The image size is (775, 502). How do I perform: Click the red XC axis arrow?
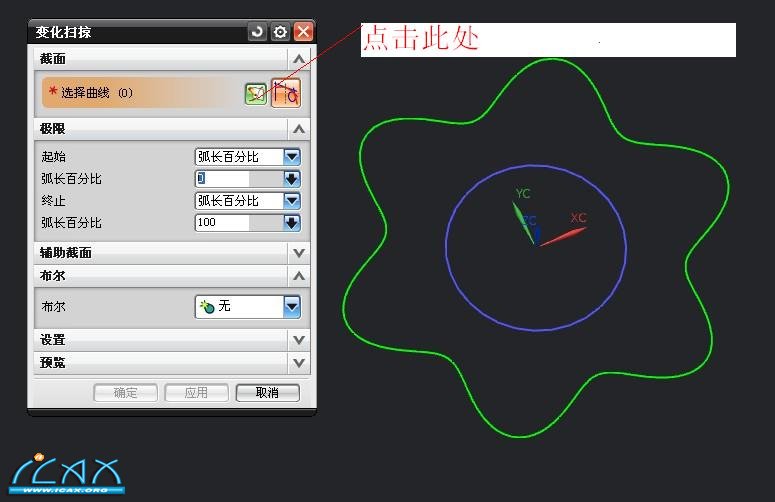tap(567, 235)
